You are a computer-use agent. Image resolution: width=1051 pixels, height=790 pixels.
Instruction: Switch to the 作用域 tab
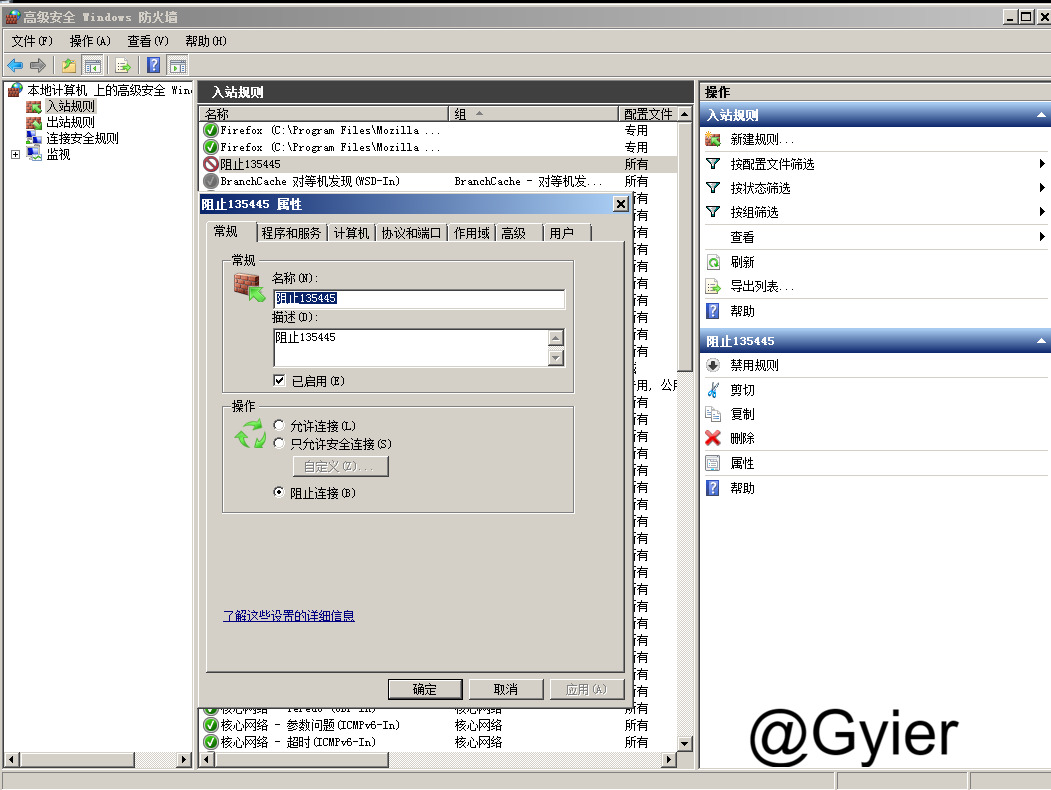472,233
